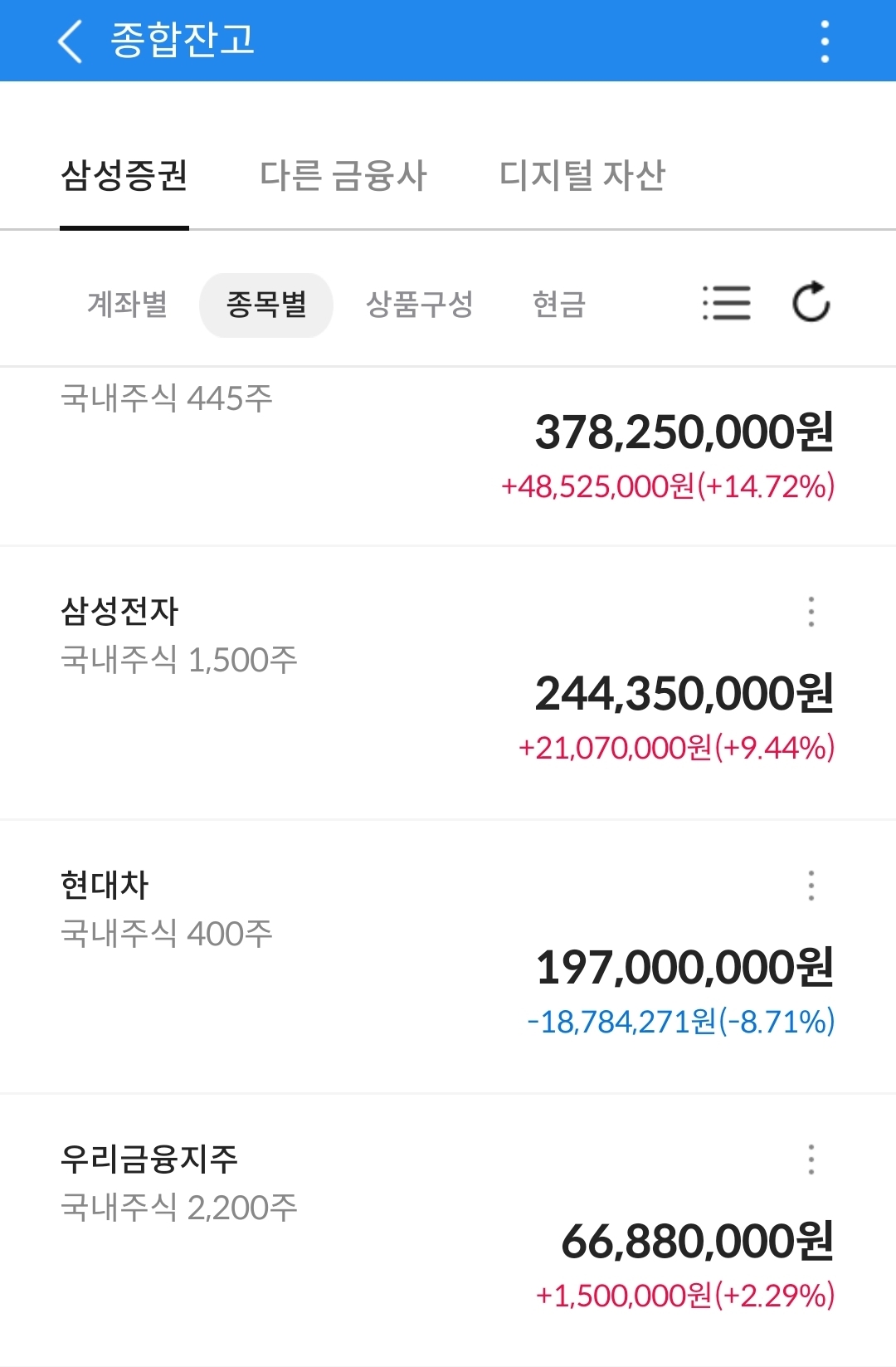Tap 삼성전자 244,350,000원 valuation
This screenshot has width=896, height=1367.
684,694
